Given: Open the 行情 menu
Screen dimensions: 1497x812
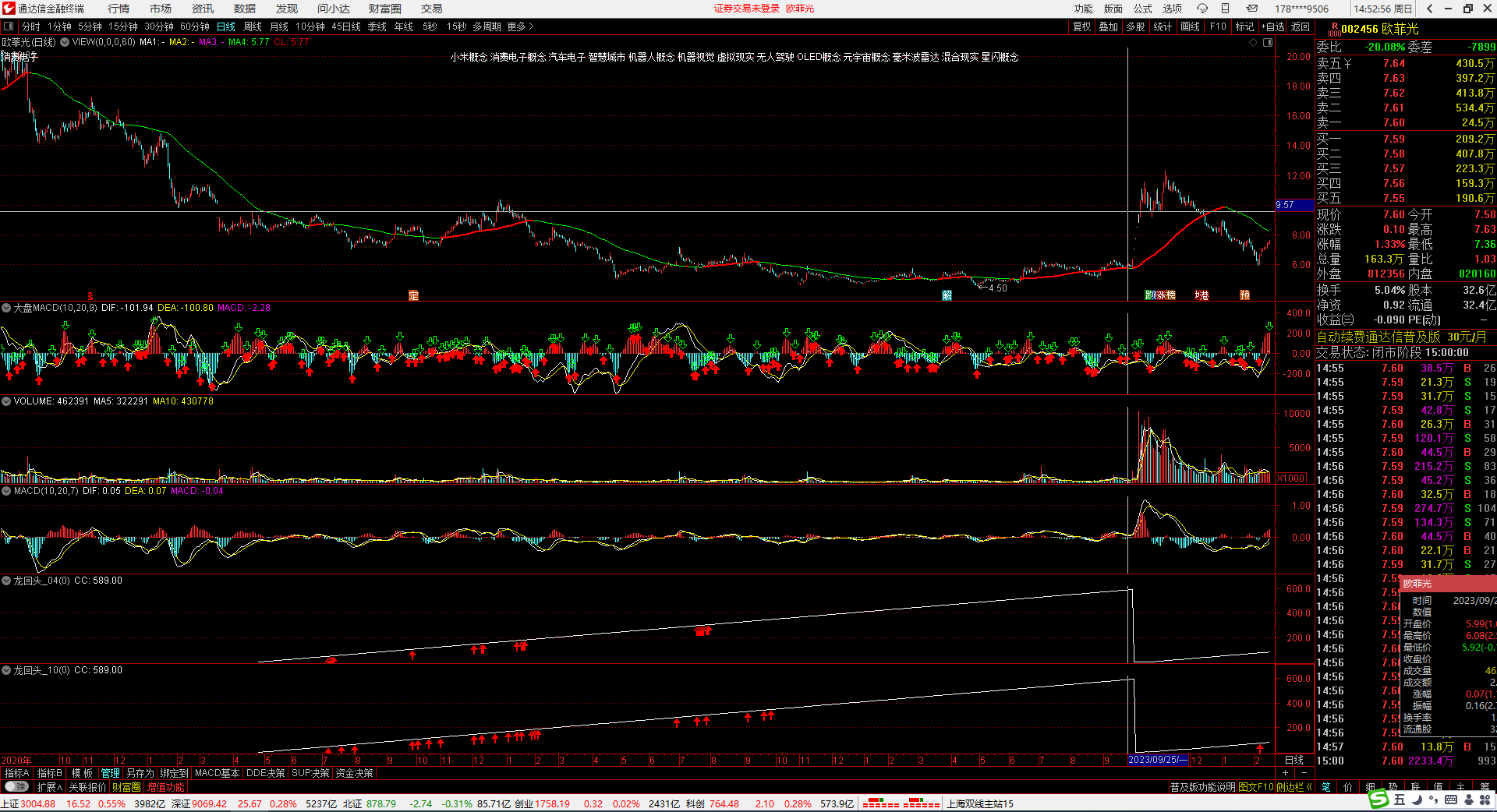Looking at the screenshot, I should pyautogui.click(x=119, y=9).
